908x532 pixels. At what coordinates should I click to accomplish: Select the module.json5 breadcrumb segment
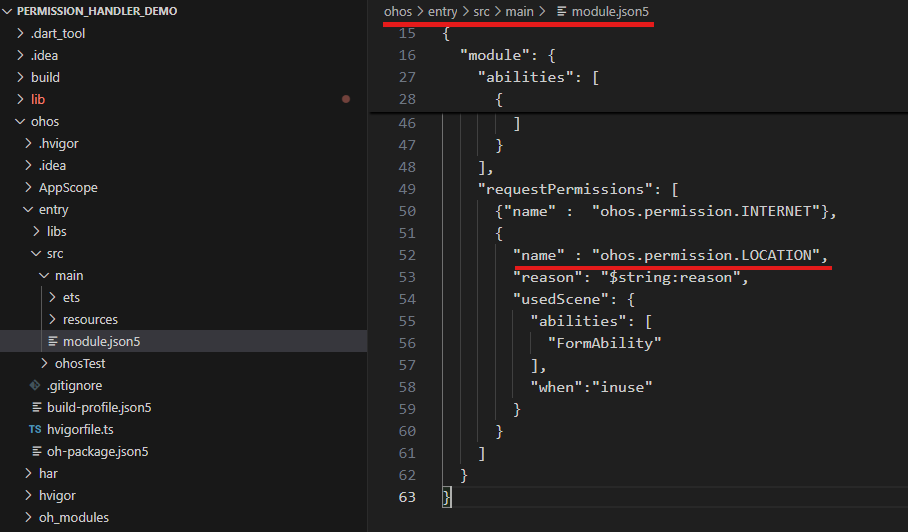pyautogui.click(x=610, y=12)
